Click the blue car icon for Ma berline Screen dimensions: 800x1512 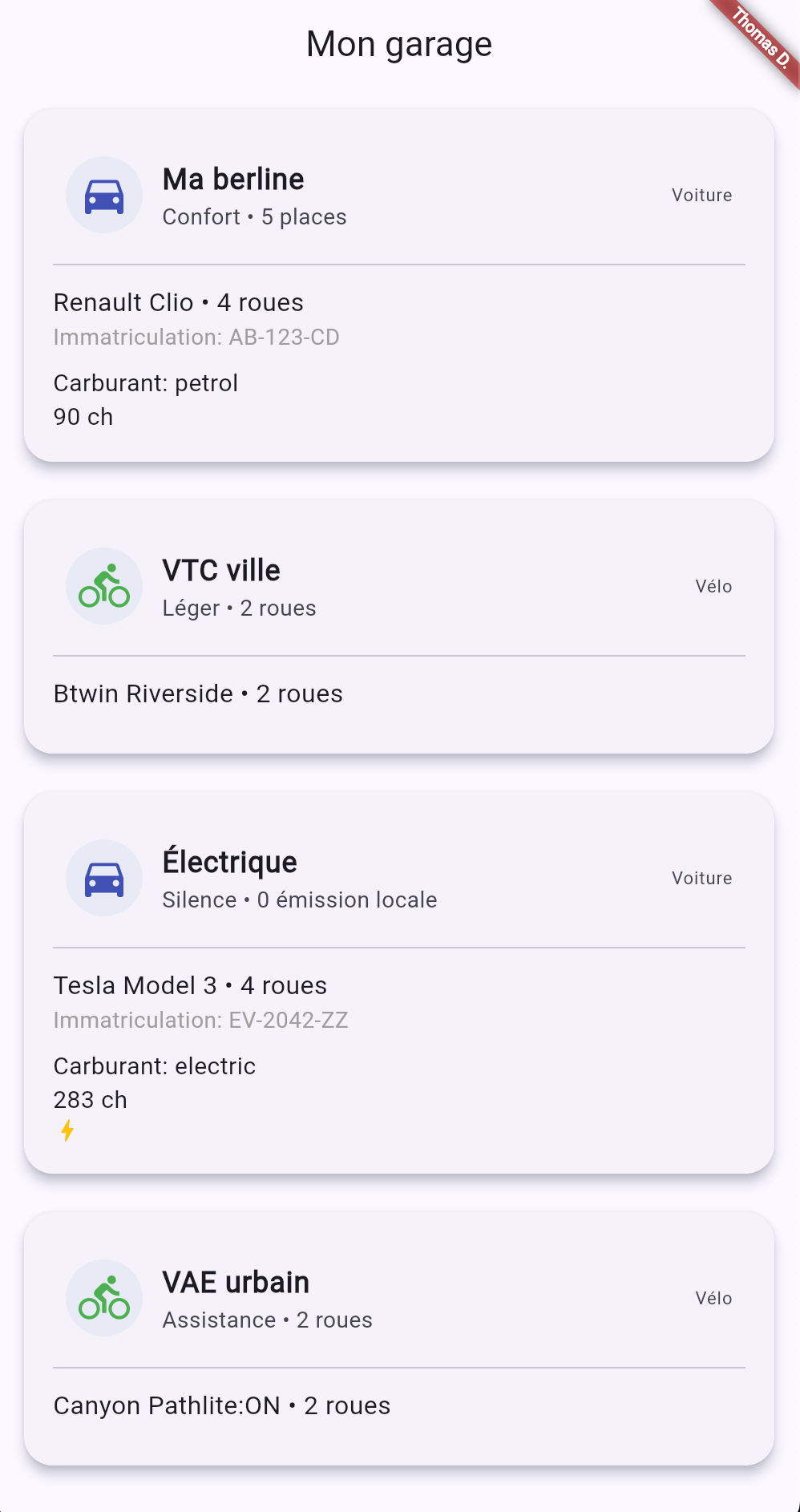coord(104,196)
